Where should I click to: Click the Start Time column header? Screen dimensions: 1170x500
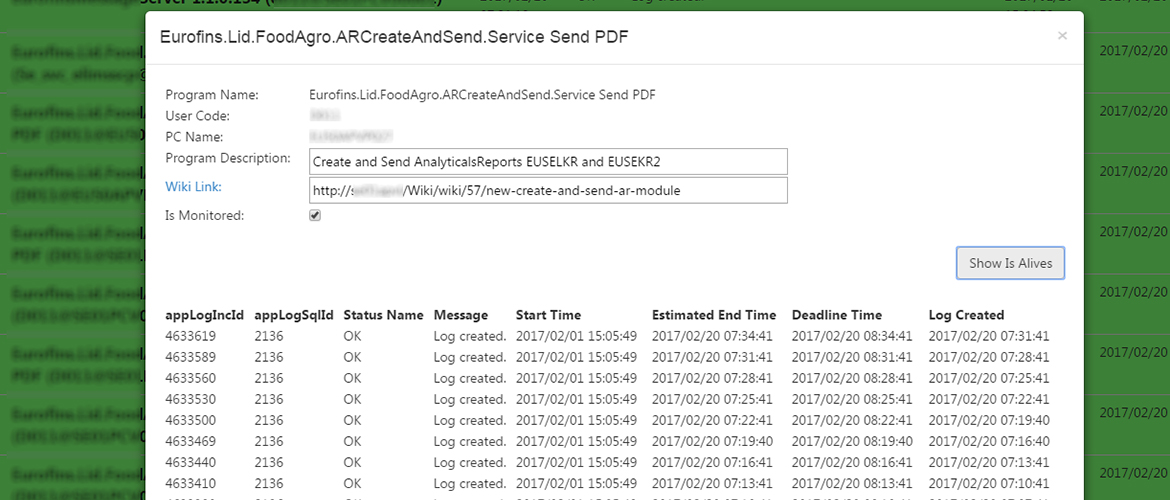click(x=548, y=315)
